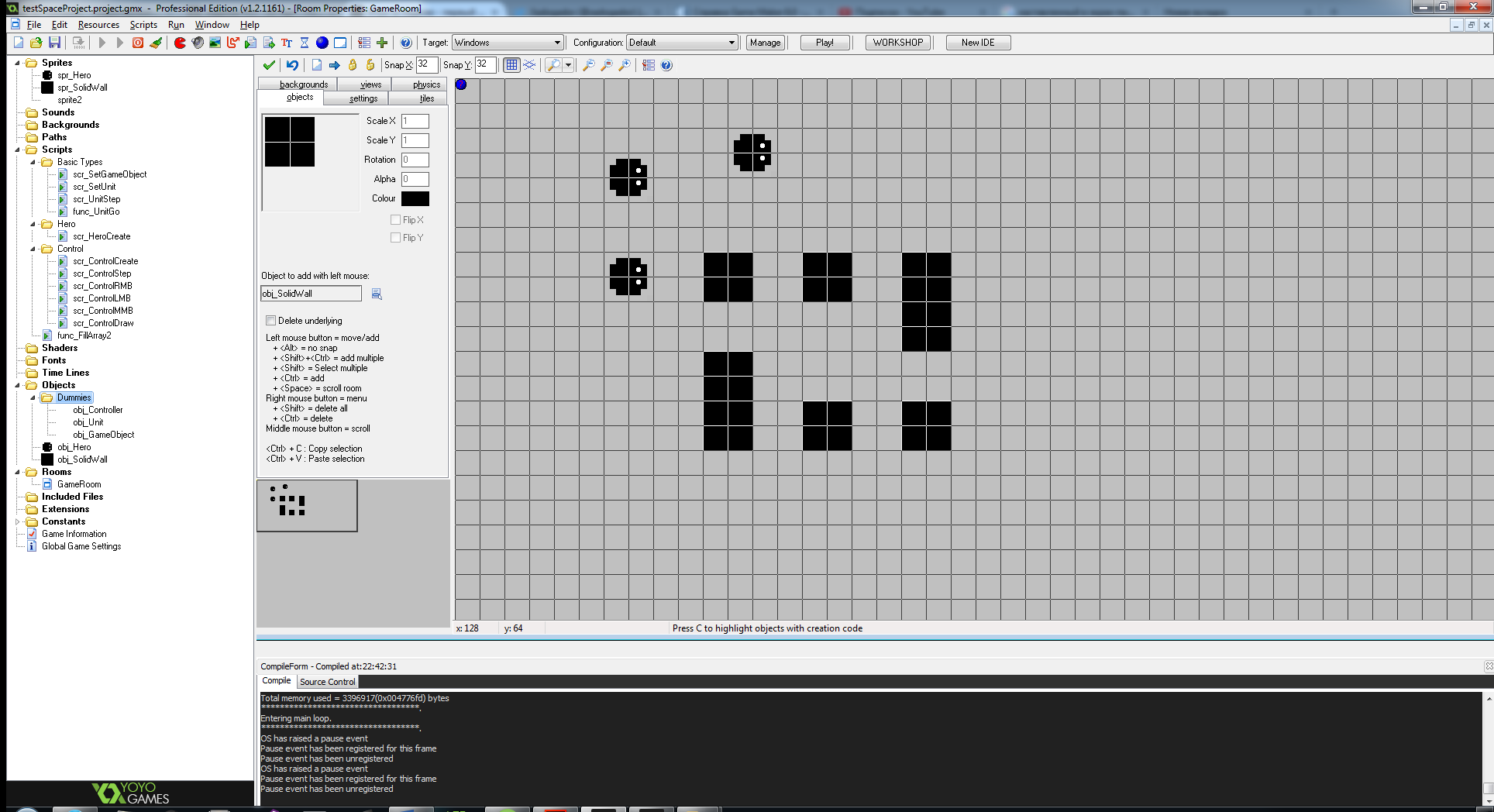Click the Undo arrow in room toolbar
The width and height of the screenshot is (1494, 812).
click(x=292, y=65)
